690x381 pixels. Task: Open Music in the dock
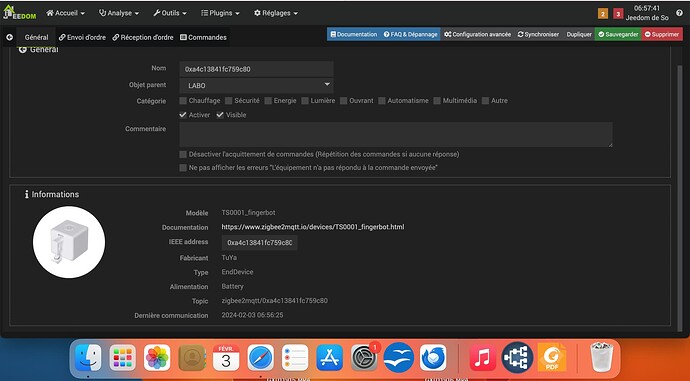click(482, 357)
